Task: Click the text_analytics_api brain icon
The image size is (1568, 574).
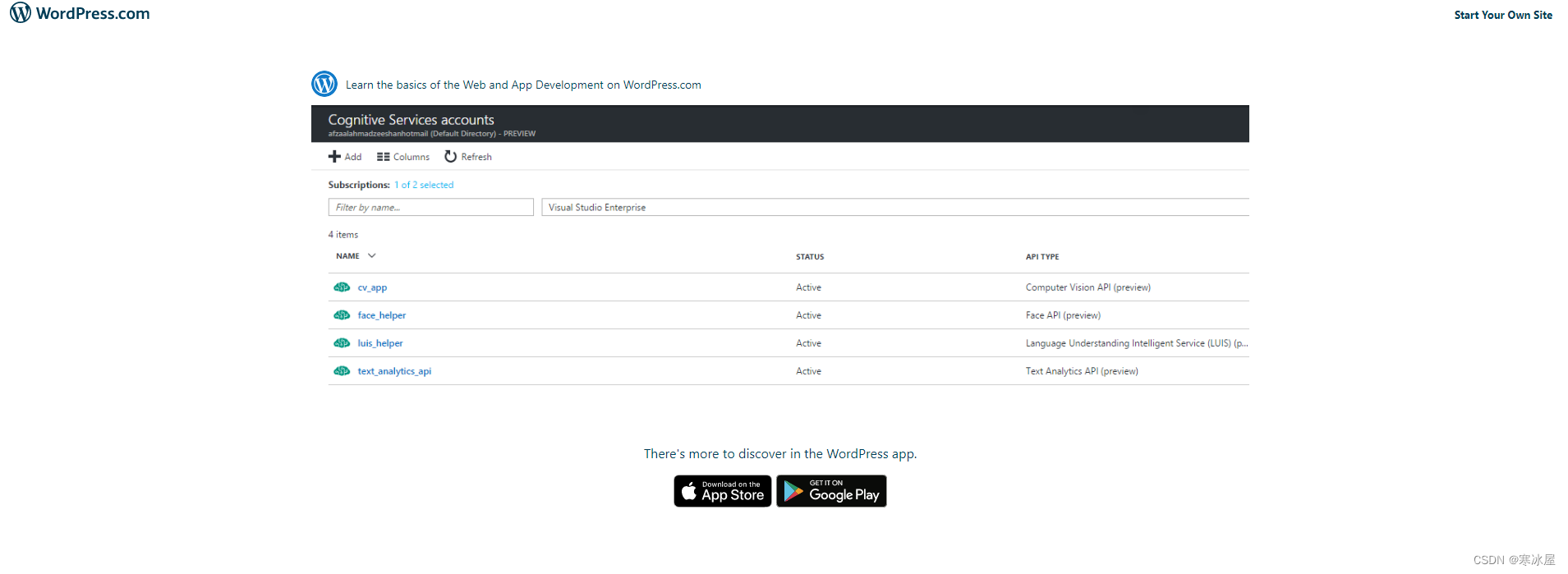Action: tap(342, 371)
